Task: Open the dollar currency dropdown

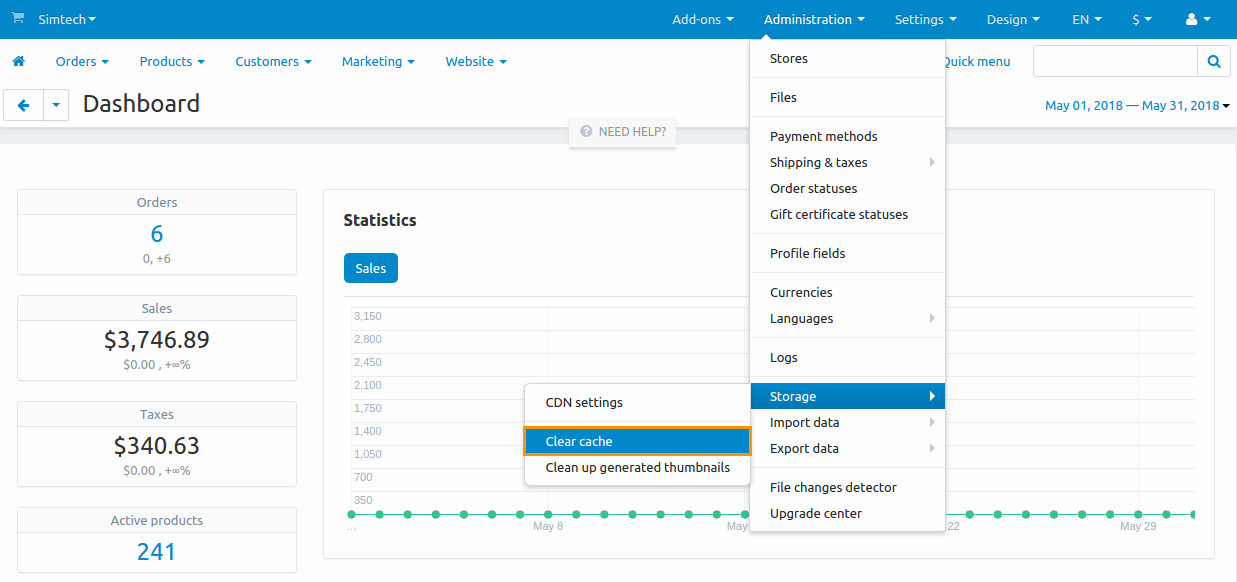Action: pyautogui.click(x=1141, y=19)
